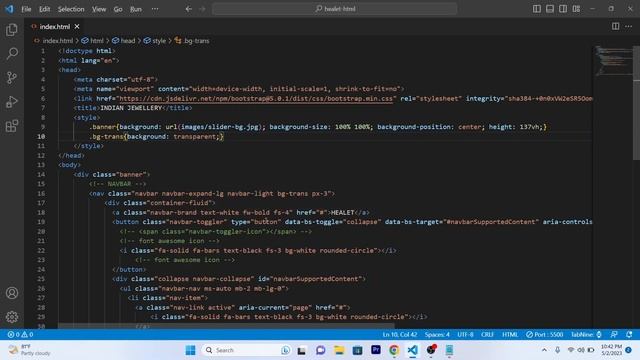640x360 pixels.
Task: Click head element in breadcrumb
Action: coord(127,41)
